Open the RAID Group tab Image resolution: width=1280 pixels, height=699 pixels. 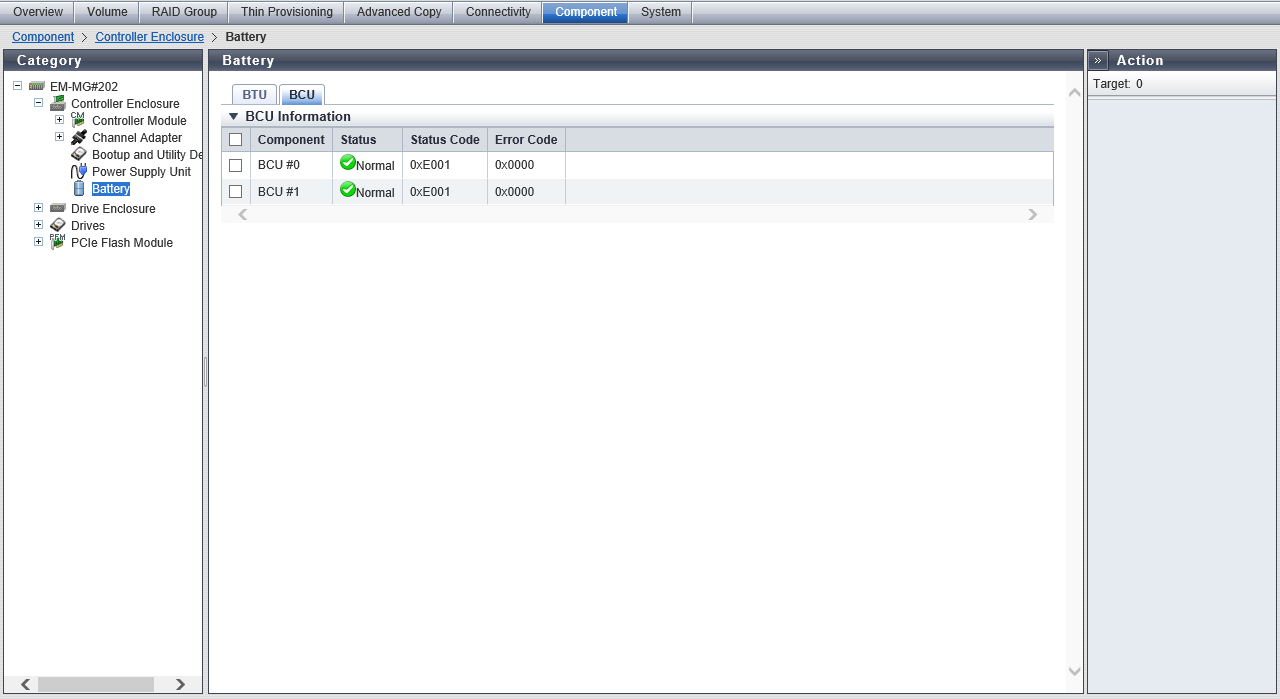pos(184,12)
